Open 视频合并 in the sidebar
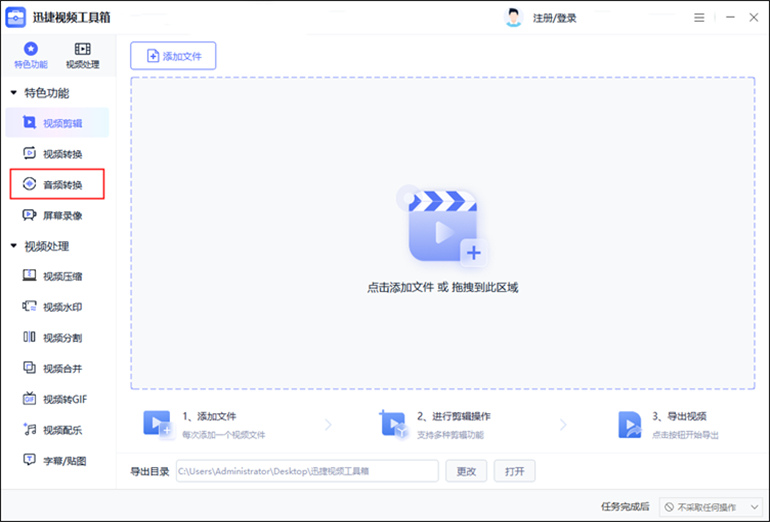770x522 pixels. pyautogui.click(x=57, y=368)
